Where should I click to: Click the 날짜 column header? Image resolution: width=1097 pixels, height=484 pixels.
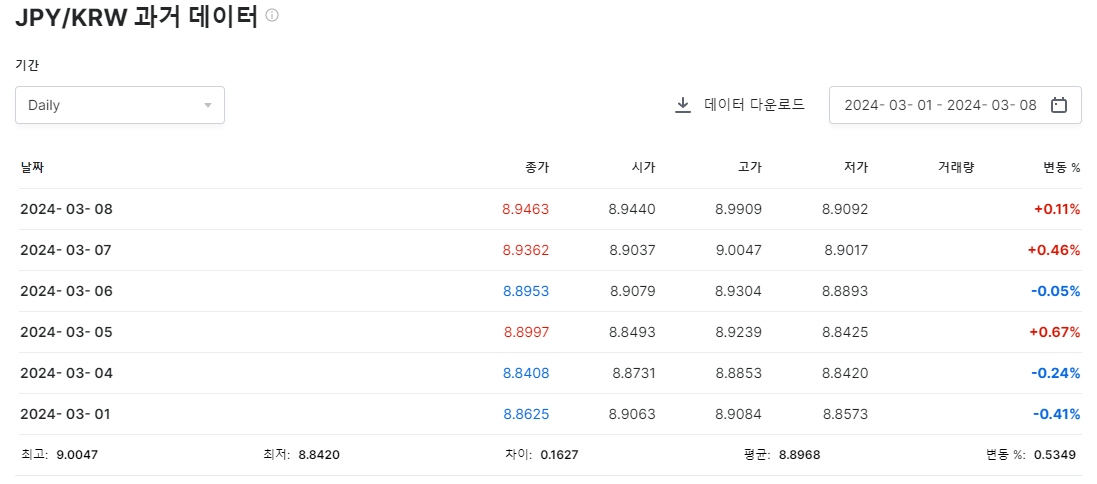pos(32,167)
